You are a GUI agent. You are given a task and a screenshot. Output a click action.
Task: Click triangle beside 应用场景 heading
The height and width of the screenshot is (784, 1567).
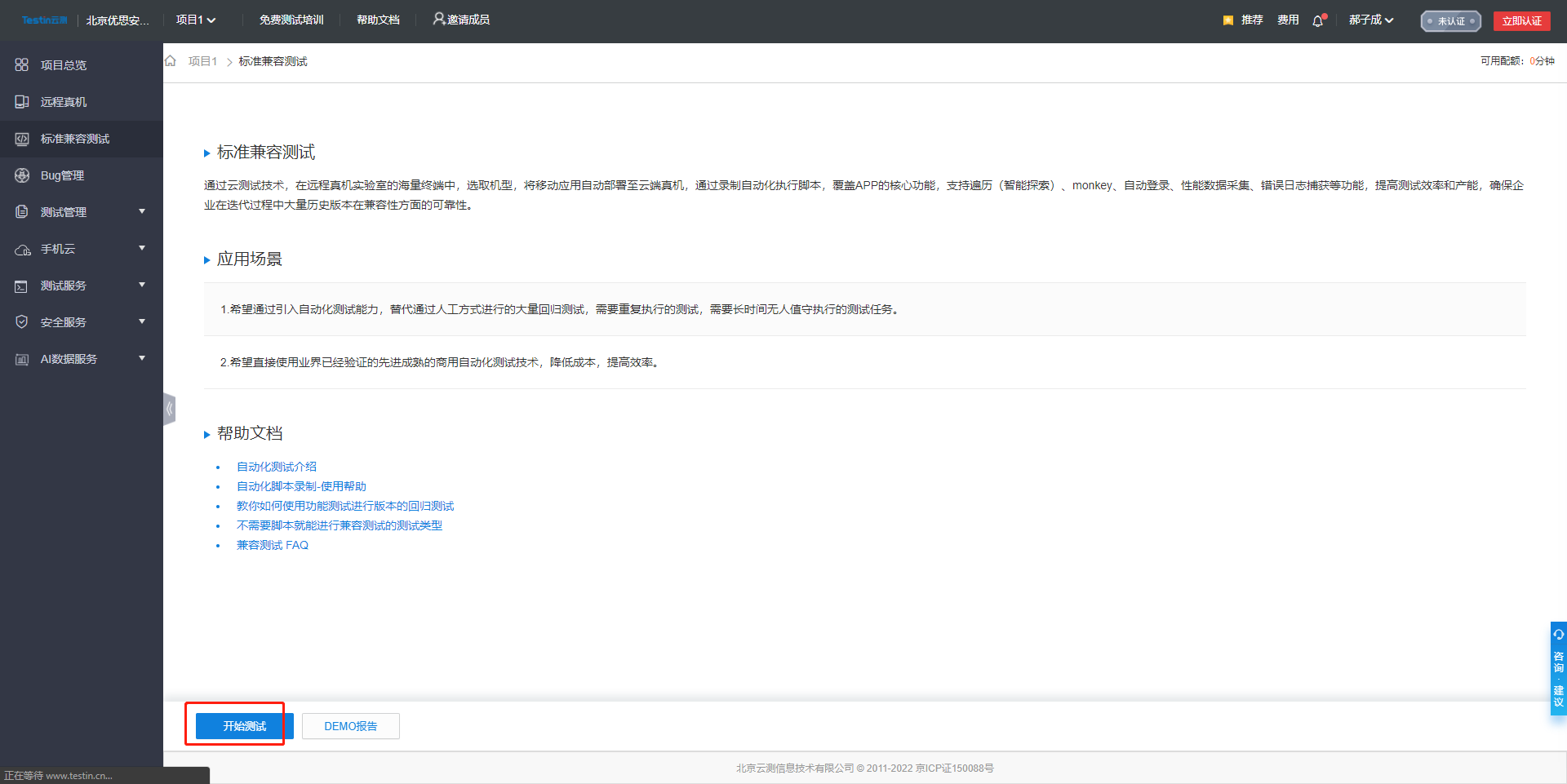coord(207,260)
